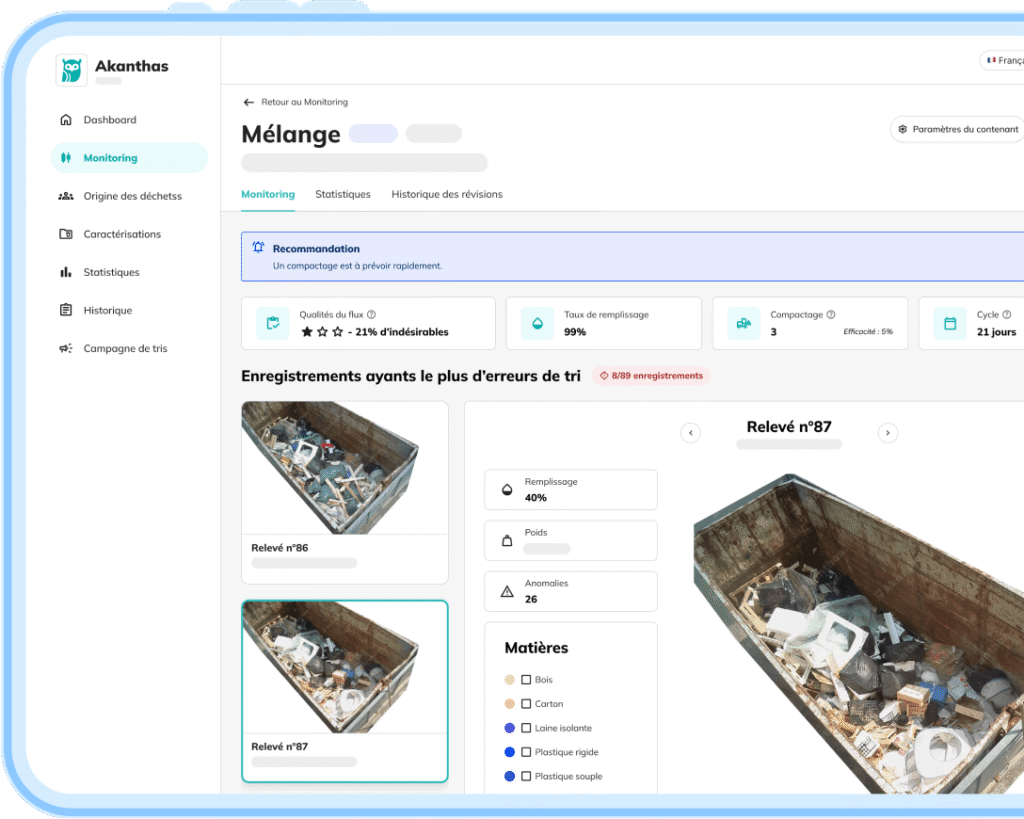Select the Relevé n°86 thumbnail

(x=345, y=492)
